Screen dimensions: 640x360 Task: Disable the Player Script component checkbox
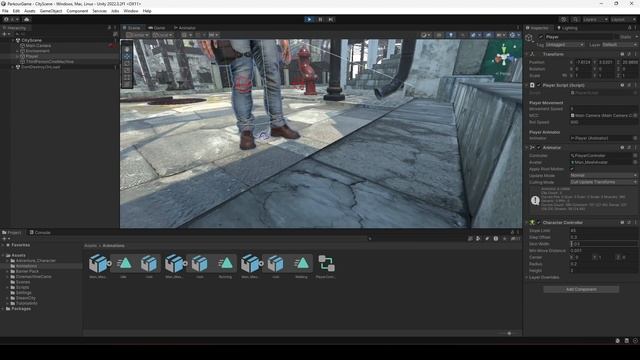click(539, 85)
